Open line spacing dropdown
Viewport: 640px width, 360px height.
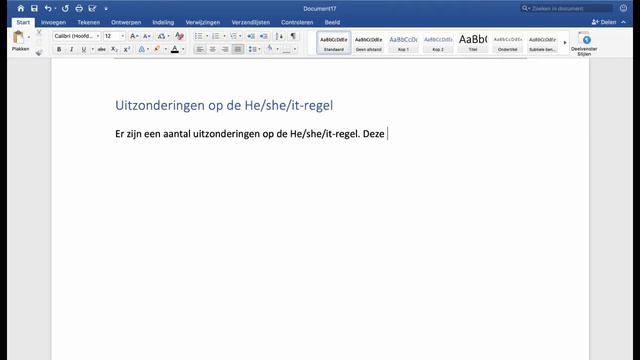[254, 49]
